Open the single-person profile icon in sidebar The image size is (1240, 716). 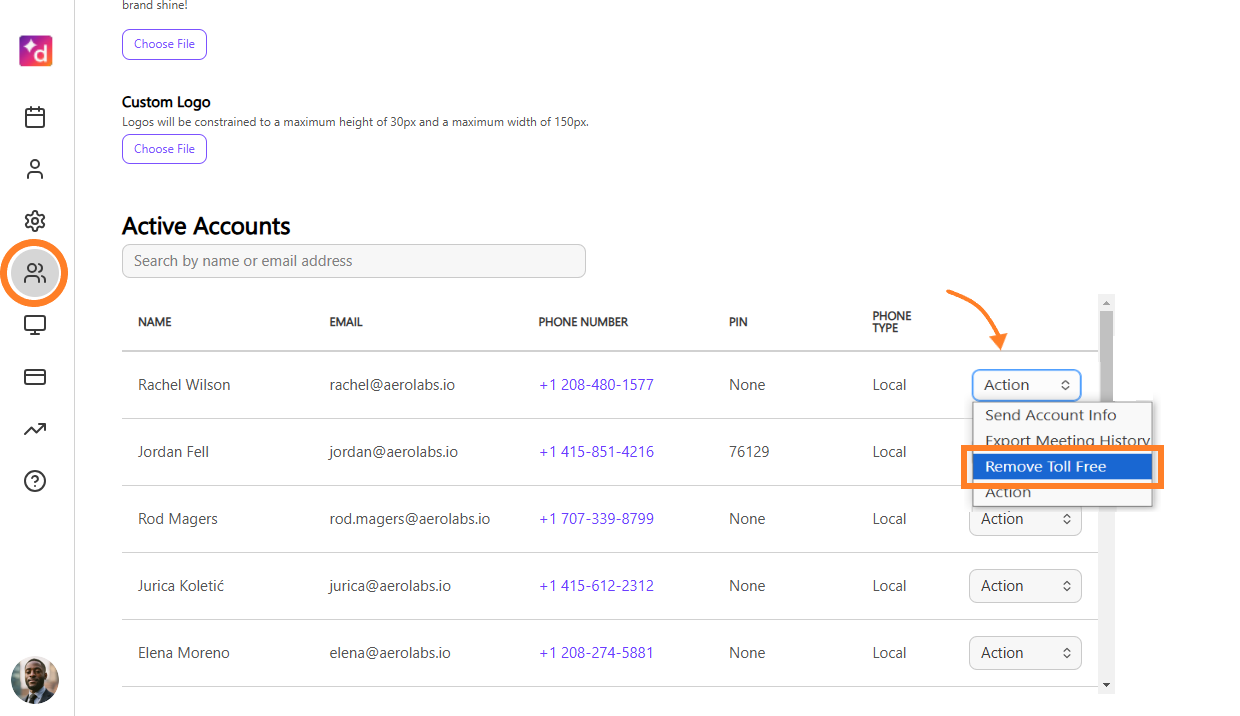tap(35, 169)
